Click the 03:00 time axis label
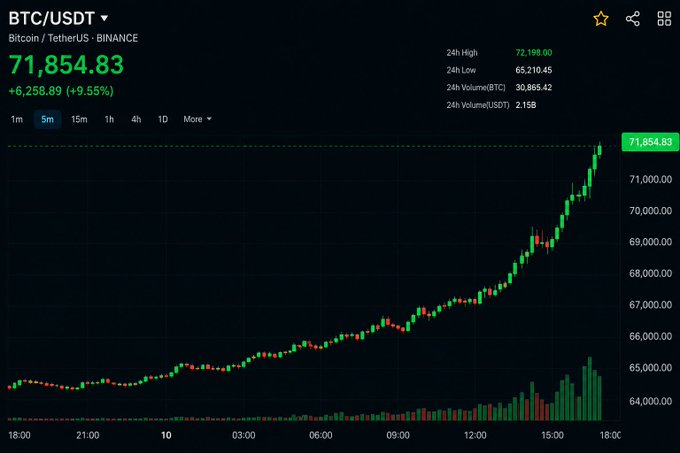This screenshot has width=680, height=453. (x=243, y=435)
